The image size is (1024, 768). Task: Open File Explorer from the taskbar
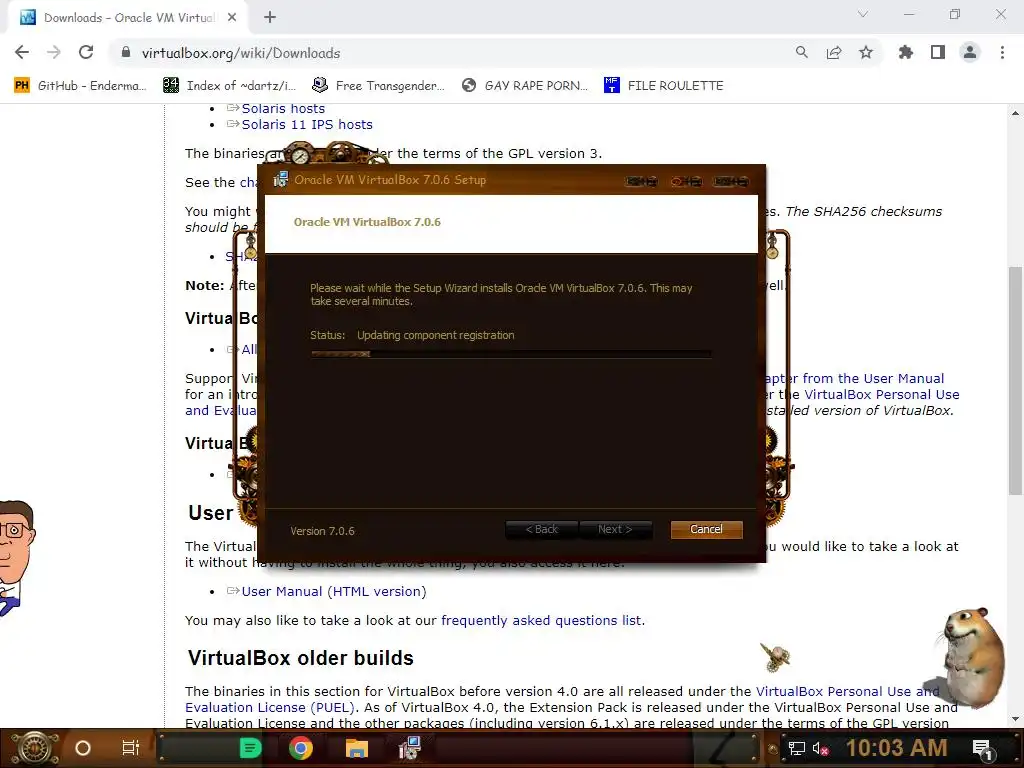tap(357, 748)
